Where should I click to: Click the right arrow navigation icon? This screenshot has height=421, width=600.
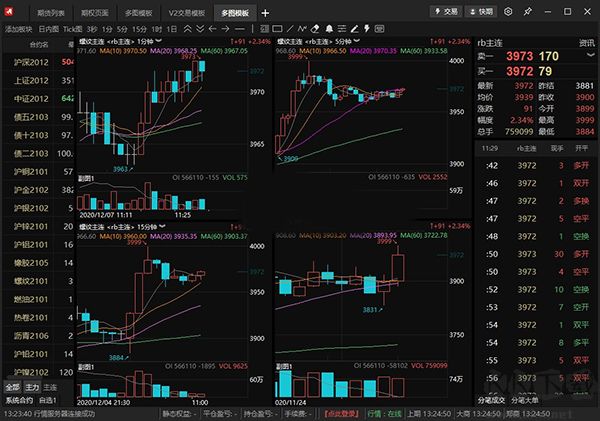(225, 29)
